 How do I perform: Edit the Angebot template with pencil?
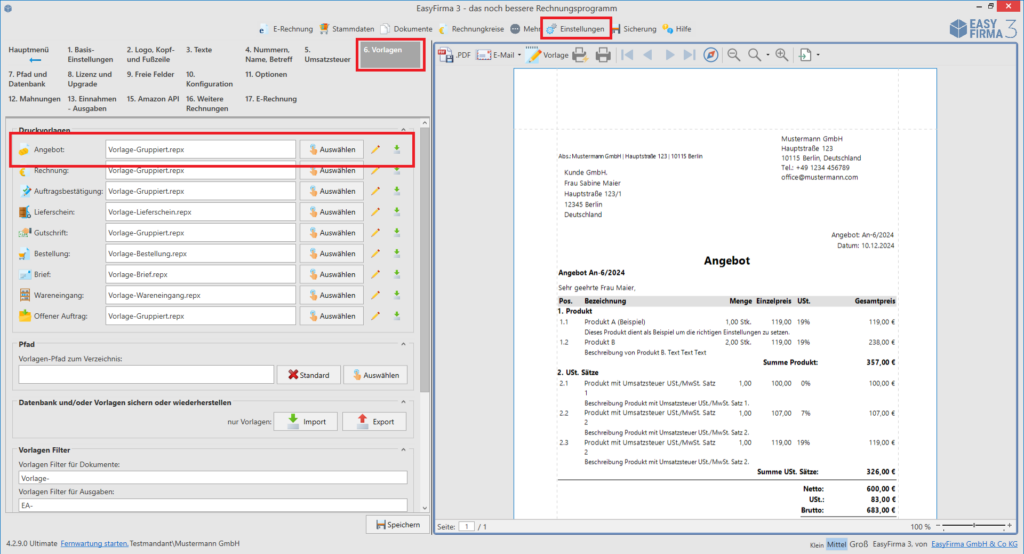click(376, 150)
